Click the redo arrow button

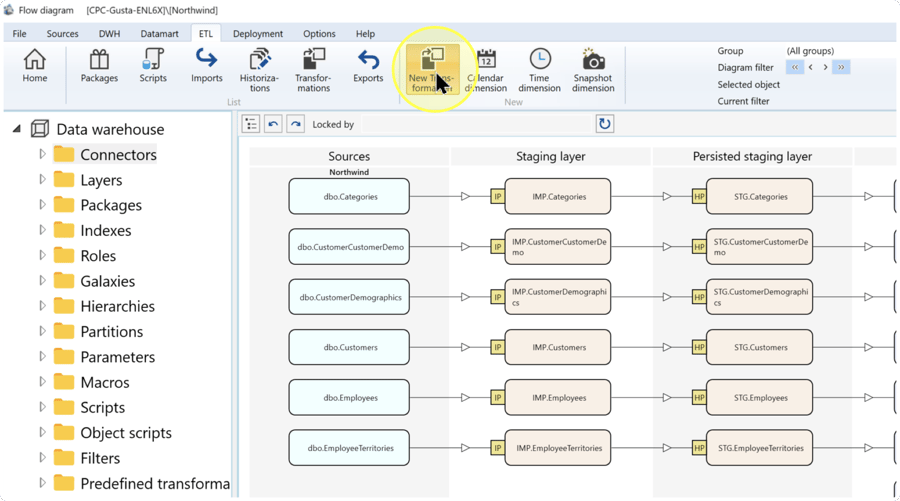pos(296,124)
